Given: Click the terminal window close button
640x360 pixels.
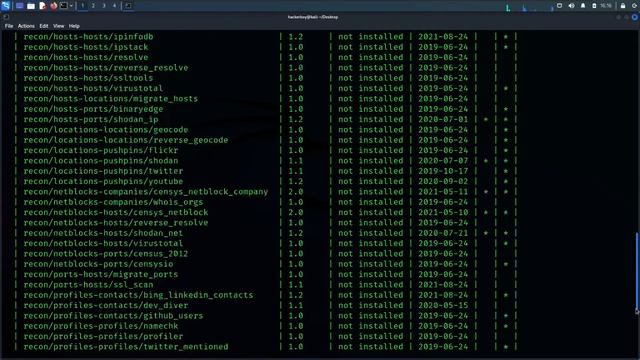Looking at the screenshot, I should 635,17.
